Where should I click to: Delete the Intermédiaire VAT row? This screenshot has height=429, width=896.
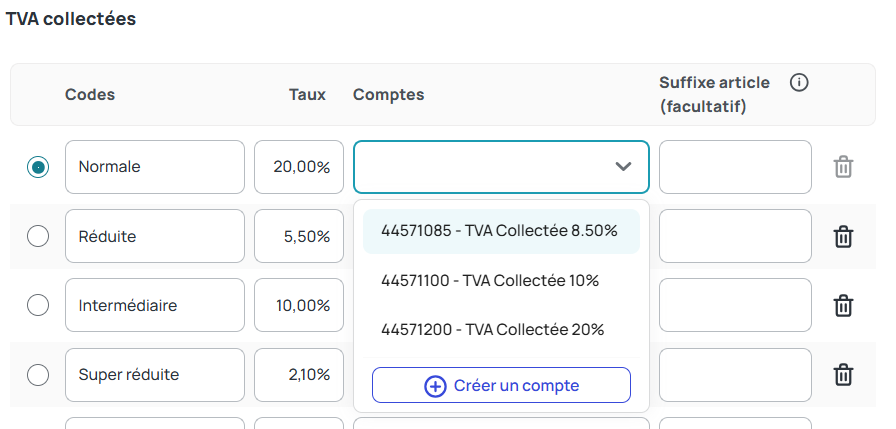coord(843,305)
